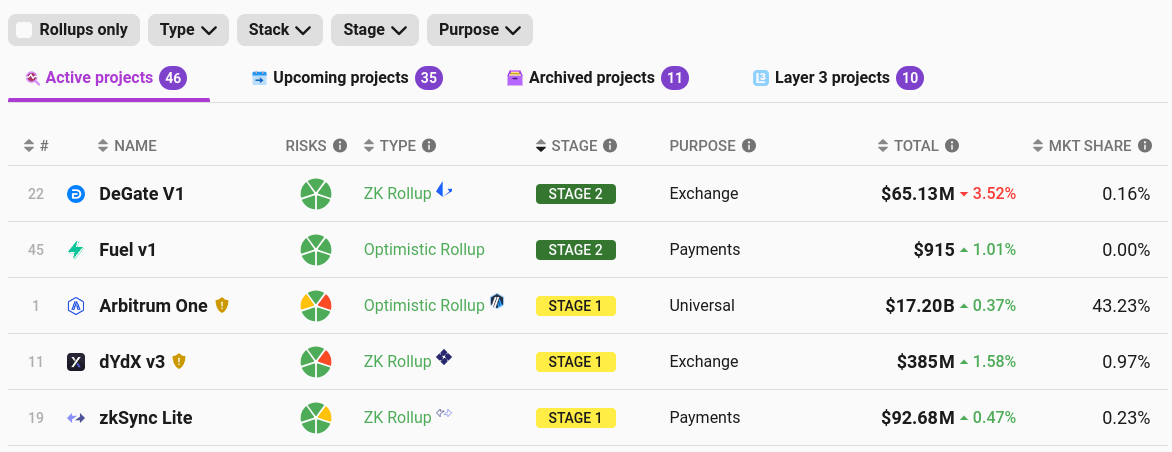
Task: Open the Type filter dropdown
Action: pyautogui.click(x=188, y=30)
